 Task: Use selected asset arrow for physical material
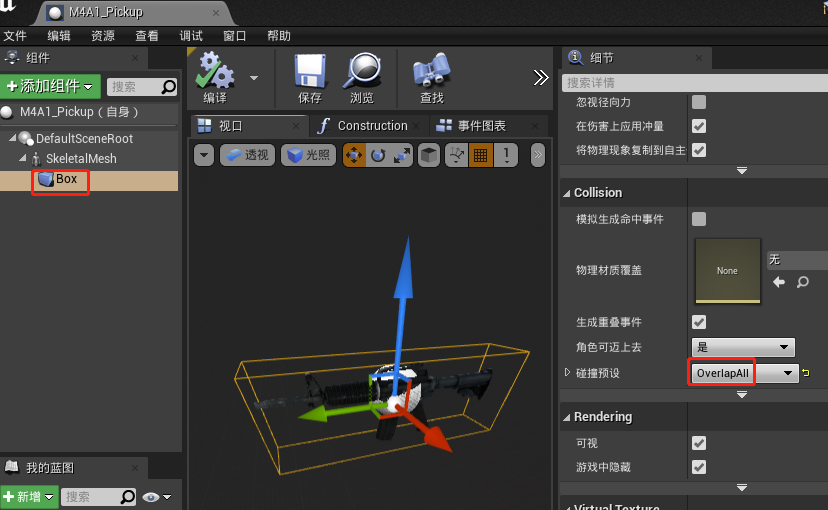[x=779, y=282]
